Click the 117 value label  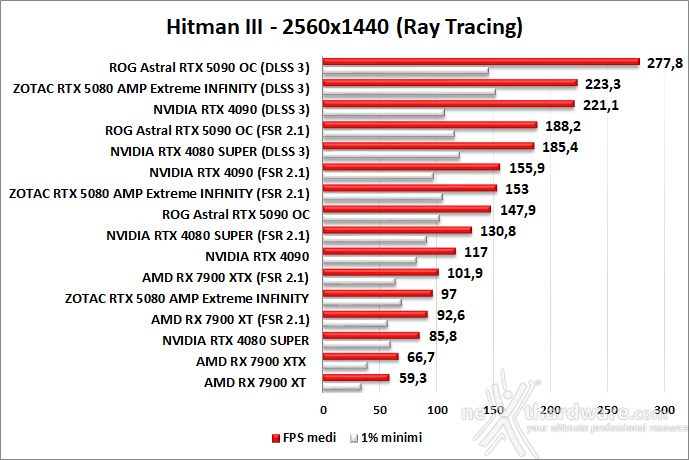(x=476, y=252)
